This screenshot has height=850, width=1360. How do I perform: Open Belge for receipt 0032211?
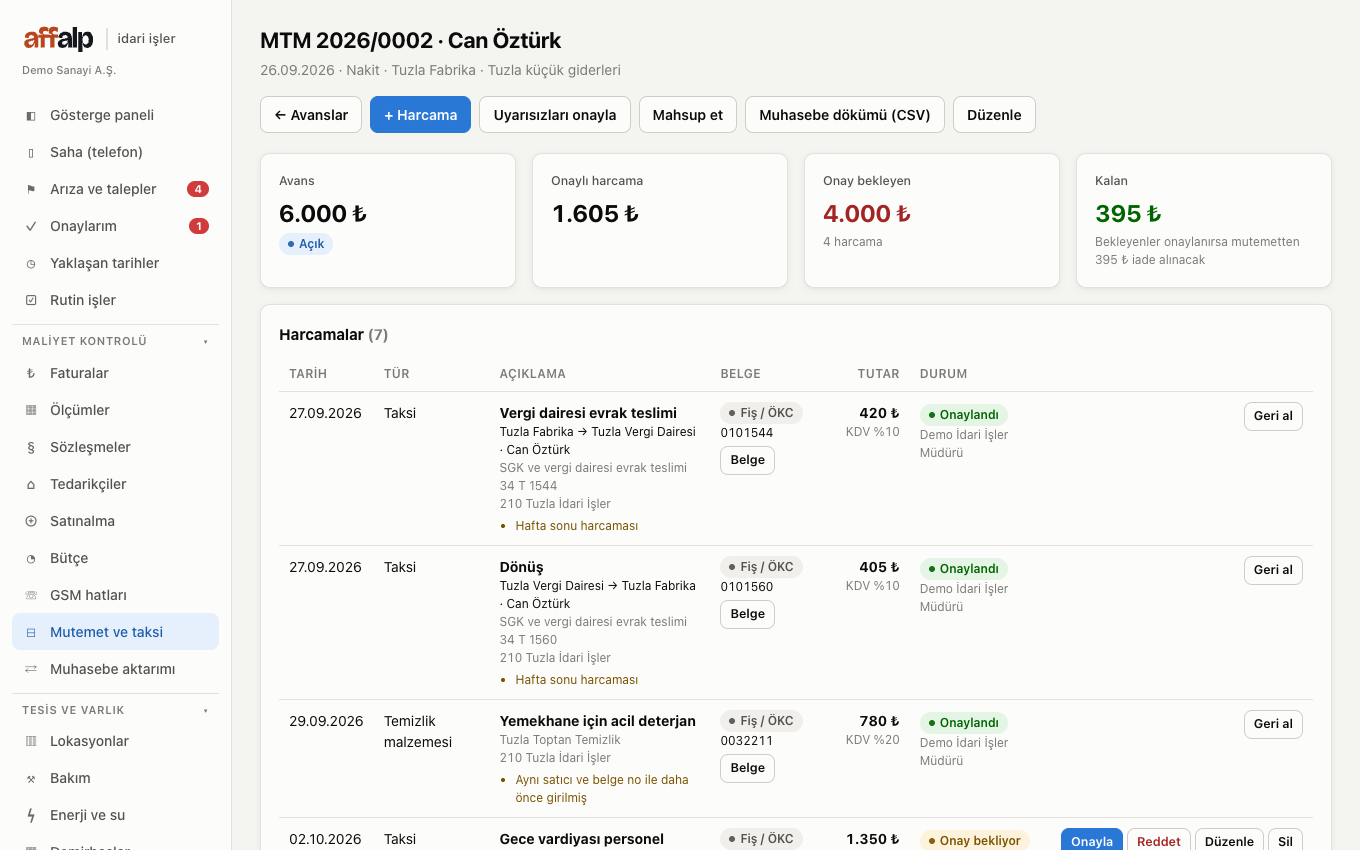point(747,768)
